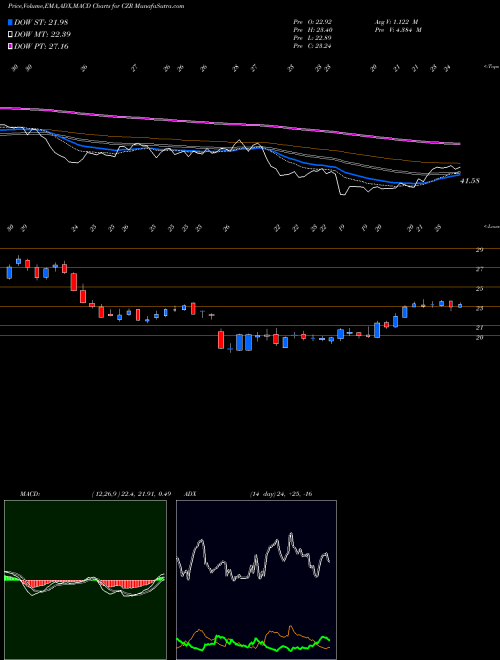Click the last blue candlestick on the right
Viewport: 500px width, 660px height.
click(460, 306)
